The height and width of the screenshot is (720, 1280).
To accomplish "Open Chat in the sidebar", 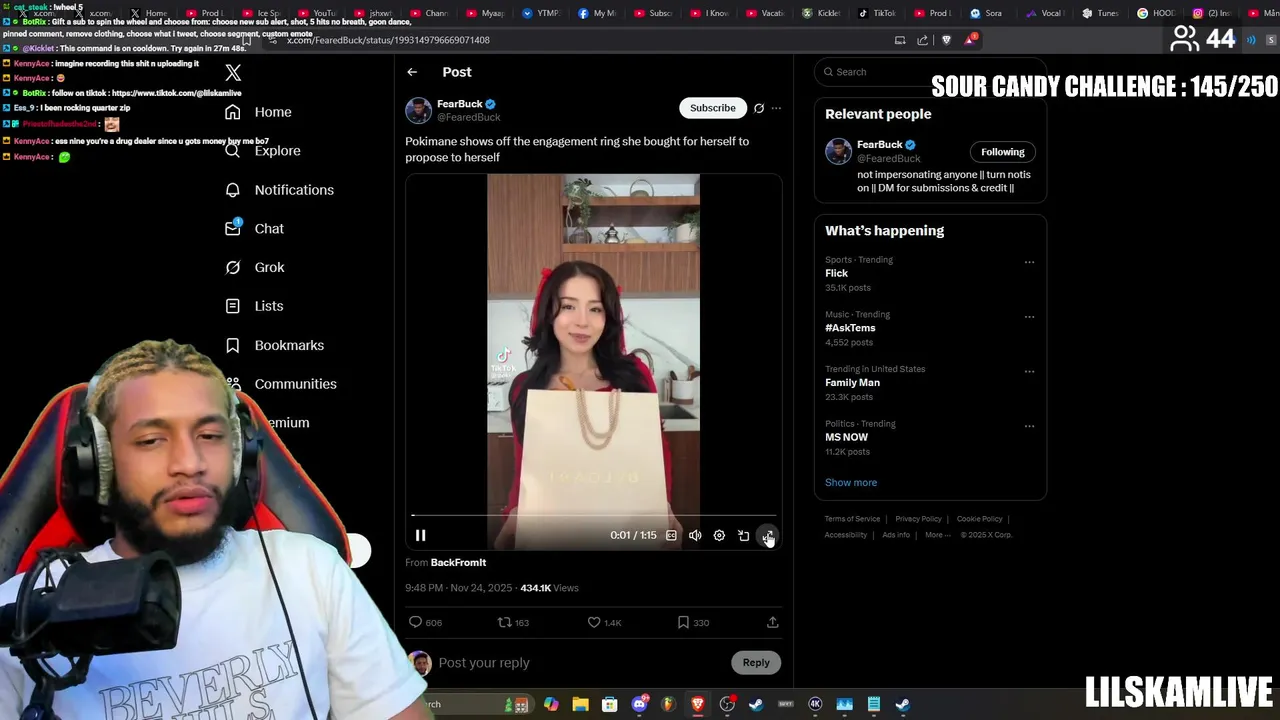I will 255,229.
